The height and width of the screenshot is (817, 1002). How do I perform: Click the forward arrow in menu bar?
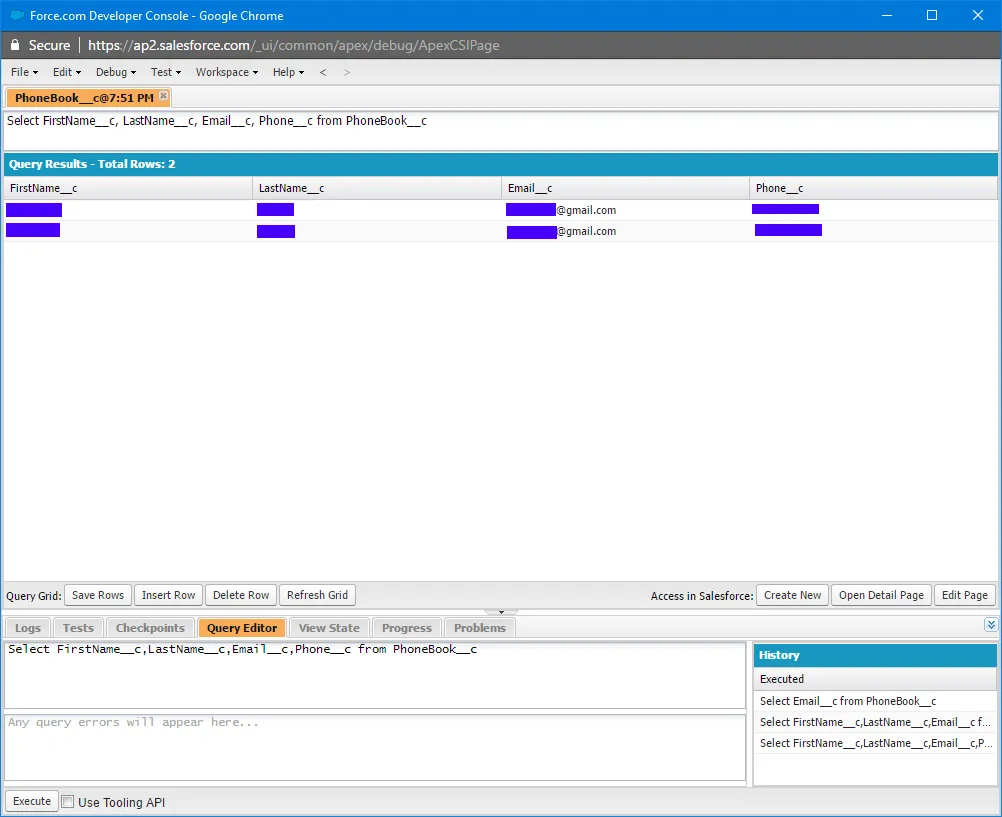point(347,72)
